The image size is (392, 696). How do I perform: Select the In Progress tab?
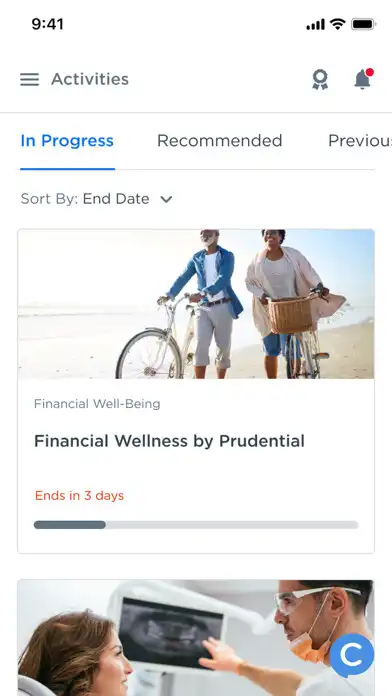pos(67,141)
